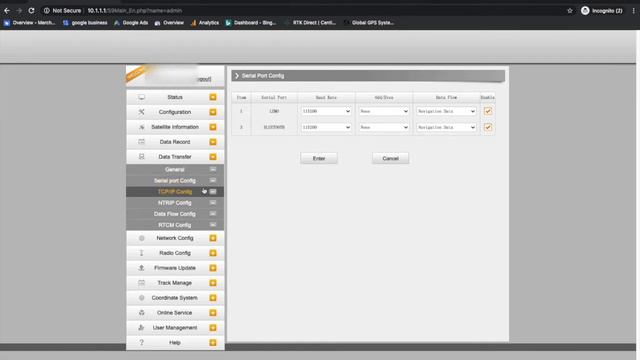
Task: Click the Cancel button
Action: click(x=390, y=158)
